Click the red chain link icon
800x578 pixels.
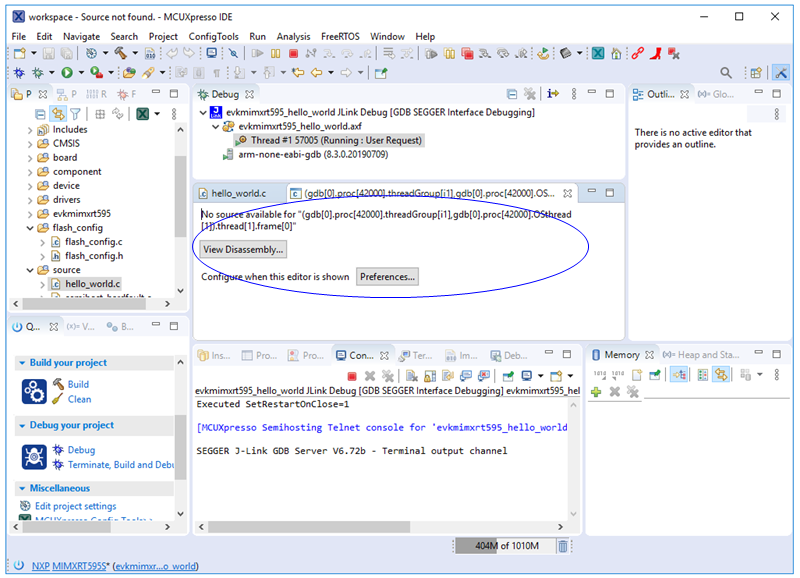[637, 54]
